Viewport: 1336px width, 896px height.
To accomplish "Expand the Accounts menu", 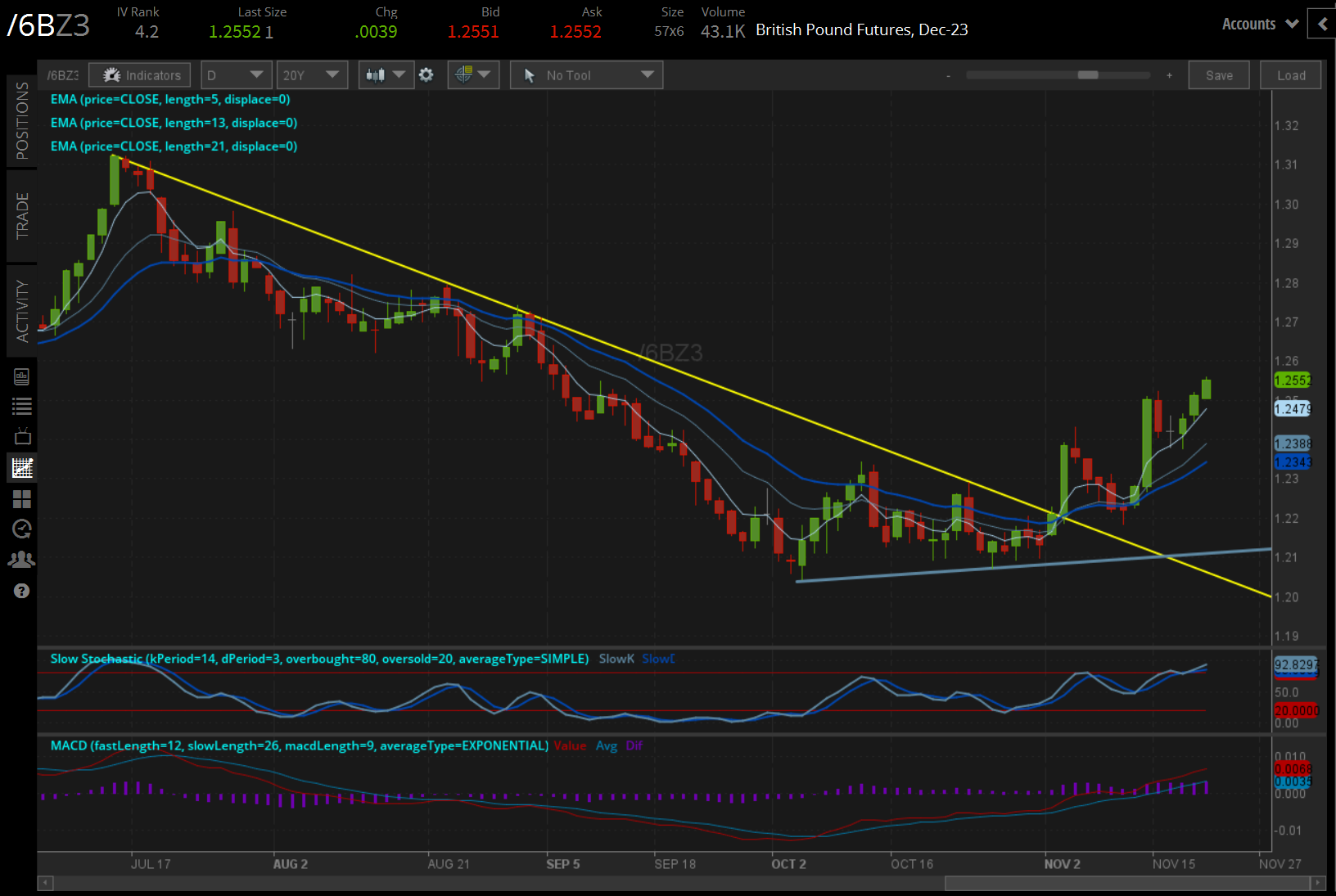I will click(x=1259, y=25).
